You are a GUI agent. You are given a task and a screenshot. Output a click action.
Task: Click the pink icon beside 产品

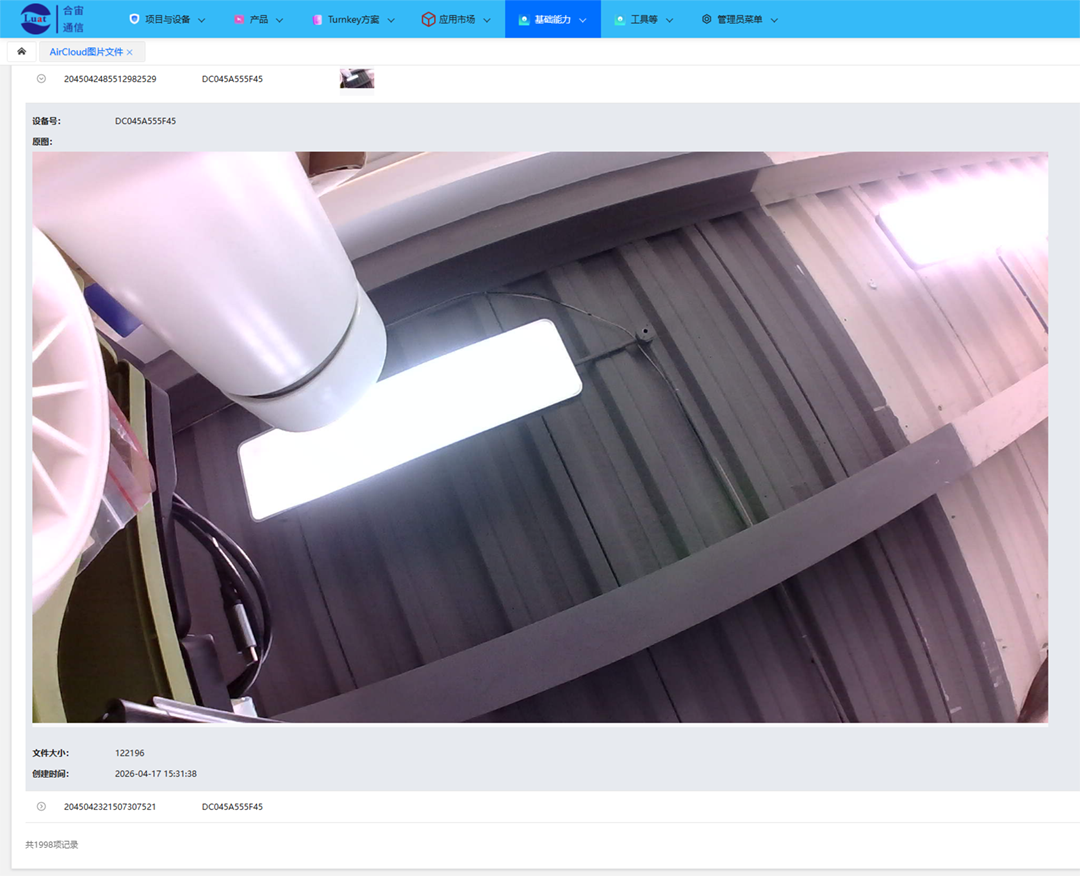[x=239, y=19]
